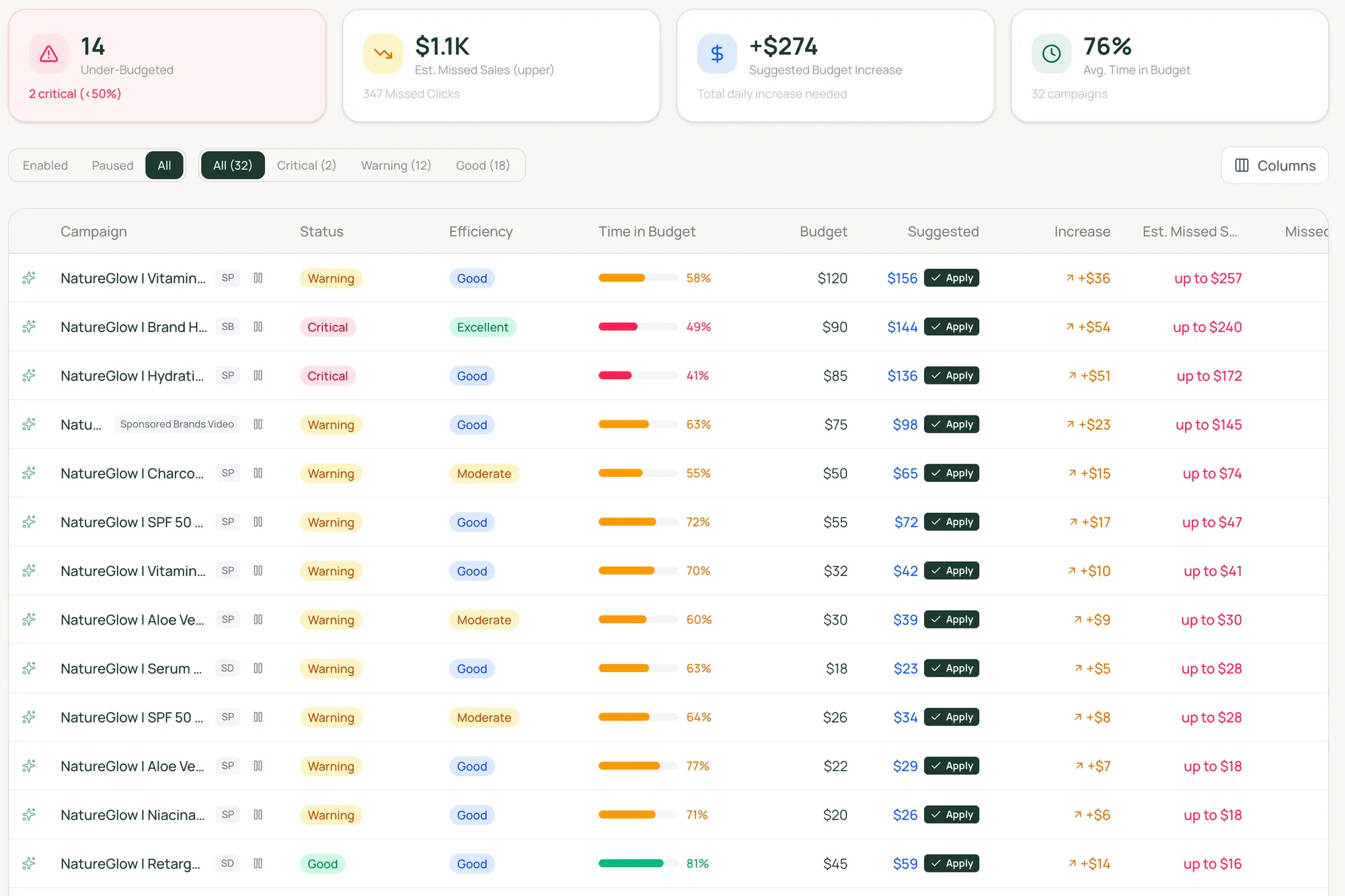Sort by the Campaign column header
This screenshot has width=1345, height=896.
click(93, 231)
